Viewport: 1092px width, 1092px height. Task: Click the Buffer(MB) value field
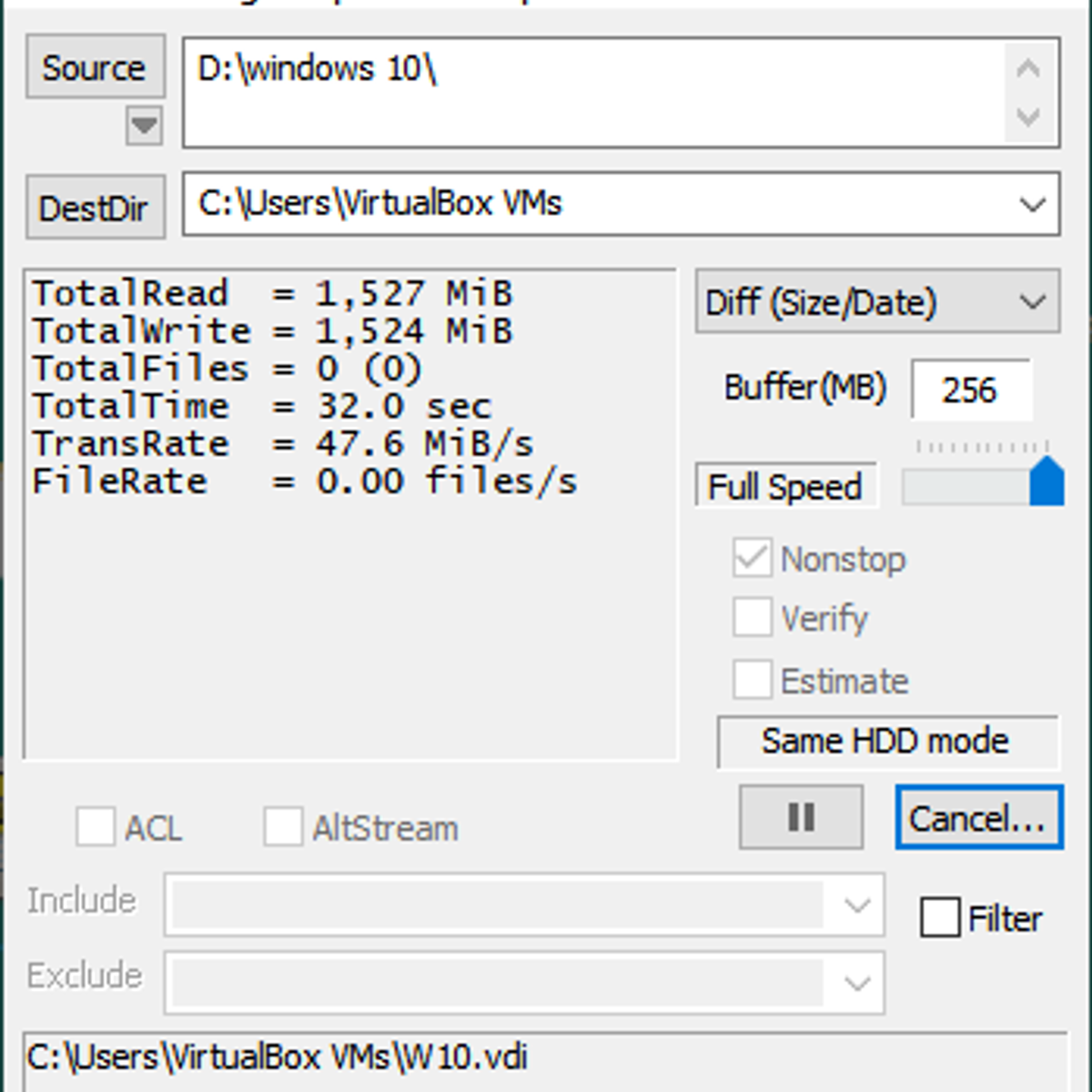pos(971,389)
